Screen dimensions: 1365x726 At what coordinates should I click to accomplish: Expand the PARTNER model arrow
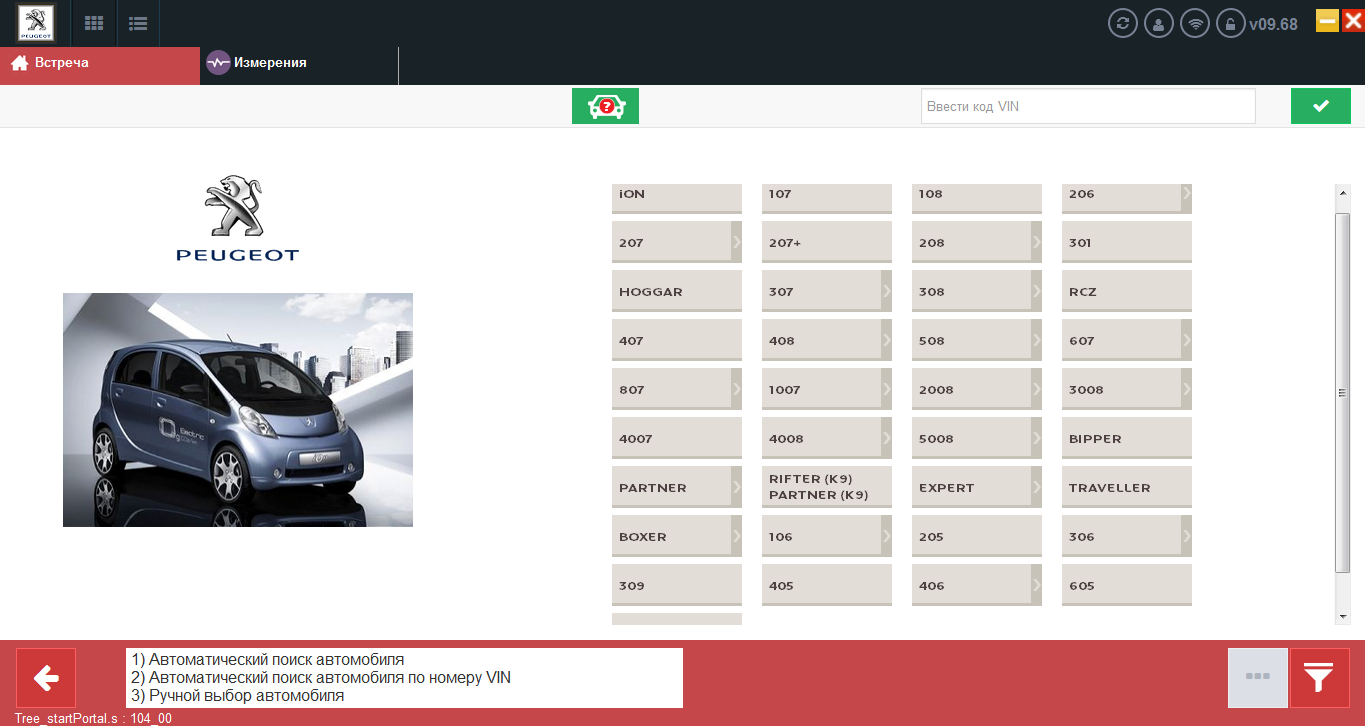pos(737,486)
